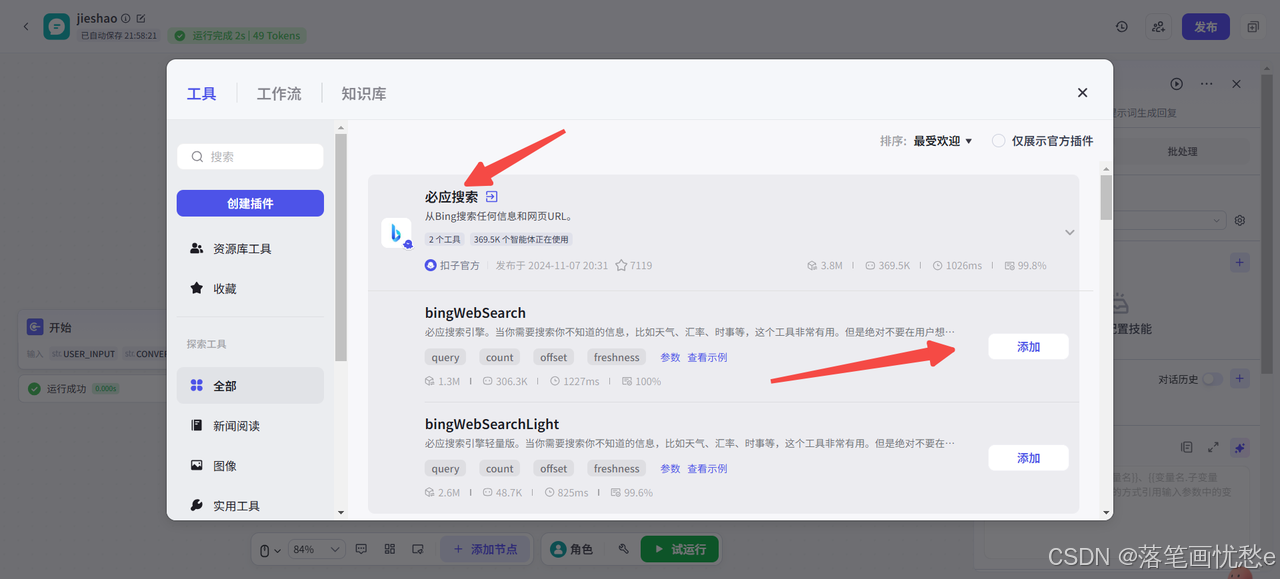
Task: Close the plugin selection dialog
Action: (1082, 92)
